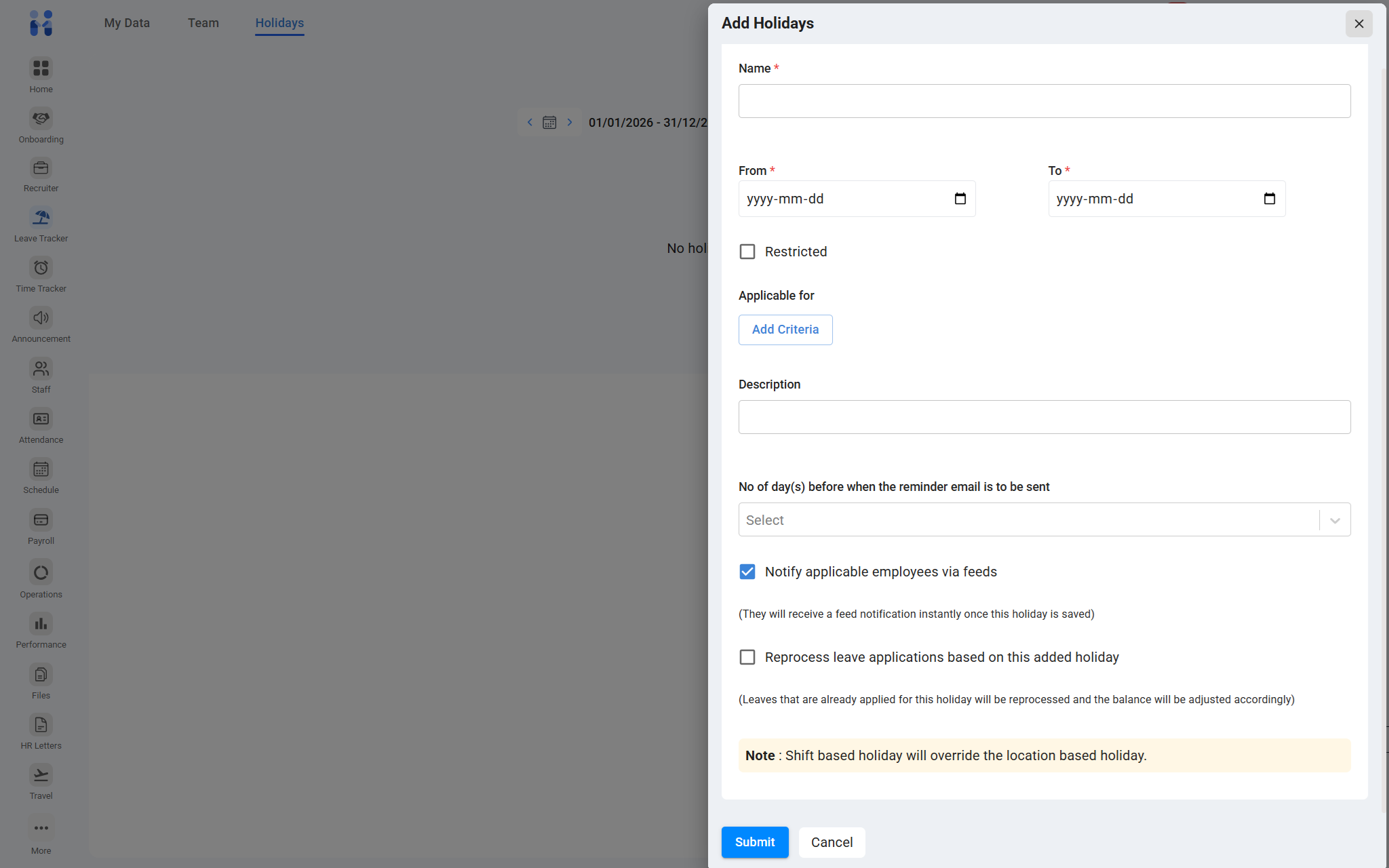The height and width of the screenshot is (868, 1389).
Task: Uncheck Notify applicable employees via feeds
Action: click(747, 572)
